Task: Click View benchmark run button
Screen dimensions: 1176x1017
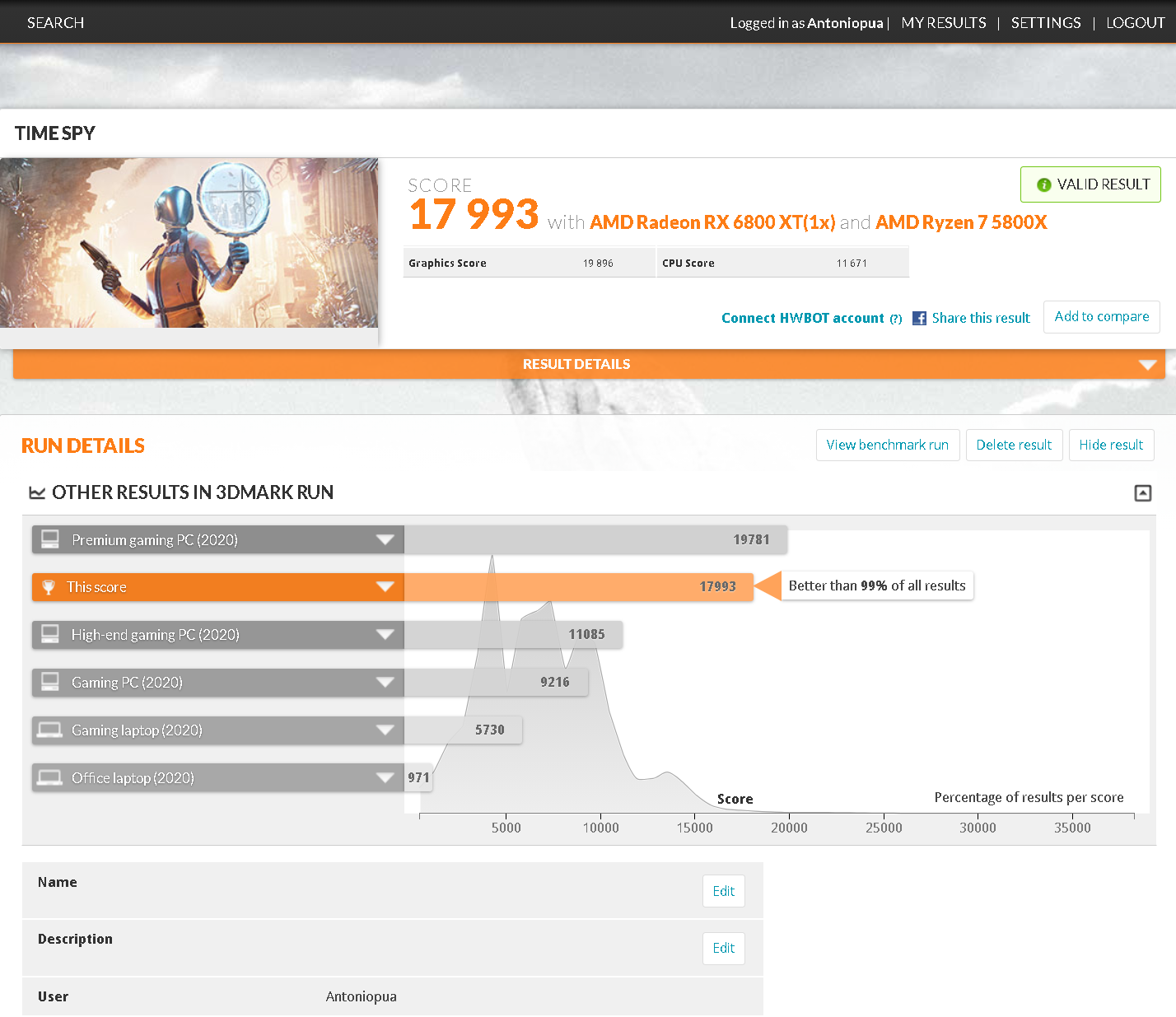Action: (888, 445)
